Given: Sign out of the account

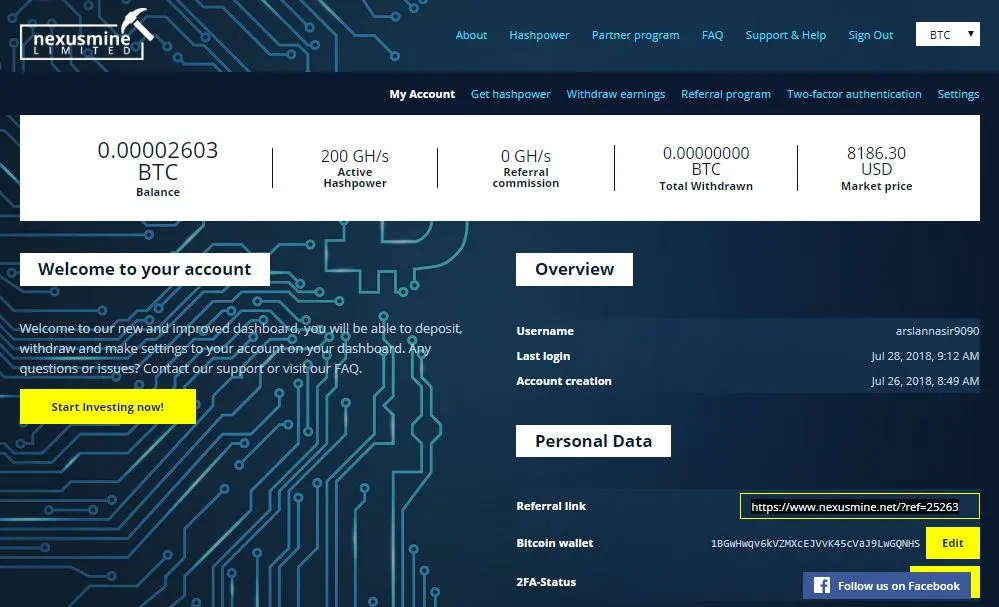Looking at the screenshot, I should 870,35.
